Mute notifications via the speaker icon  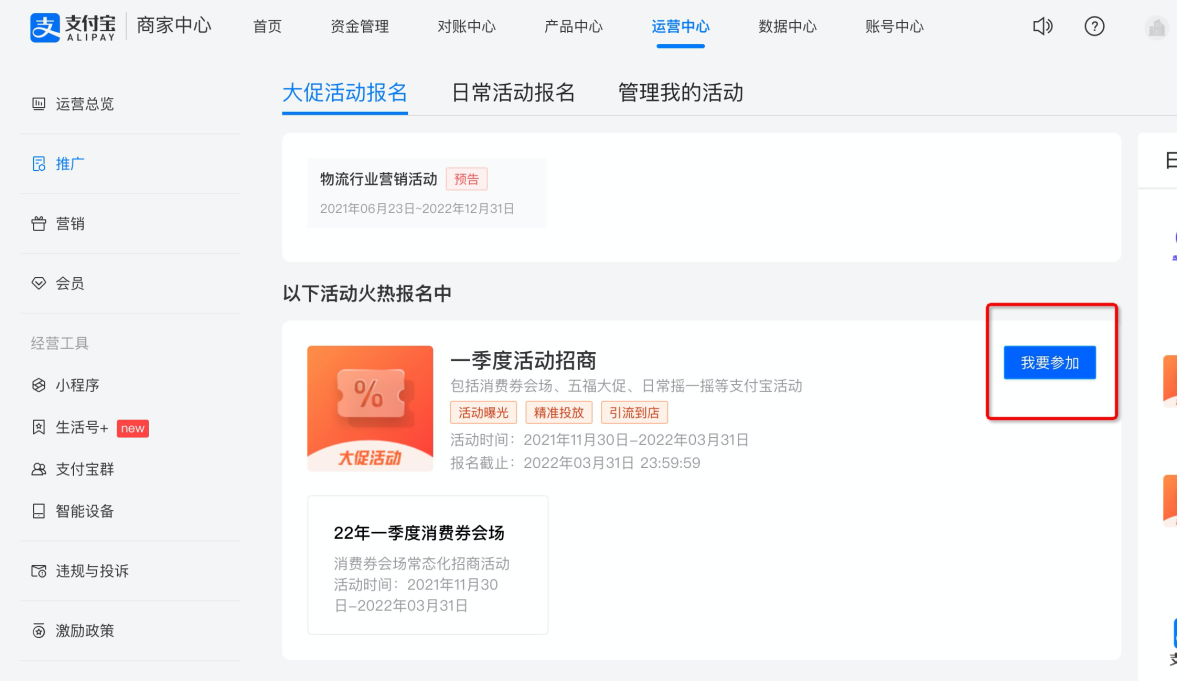(x=1043, y=26)
